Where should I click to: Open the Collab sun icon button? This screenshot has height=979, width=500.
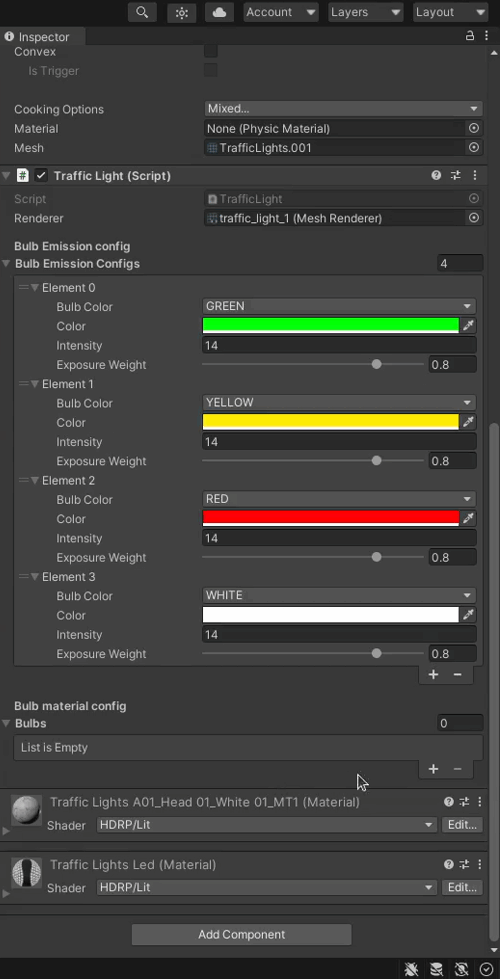click(182, 12)
